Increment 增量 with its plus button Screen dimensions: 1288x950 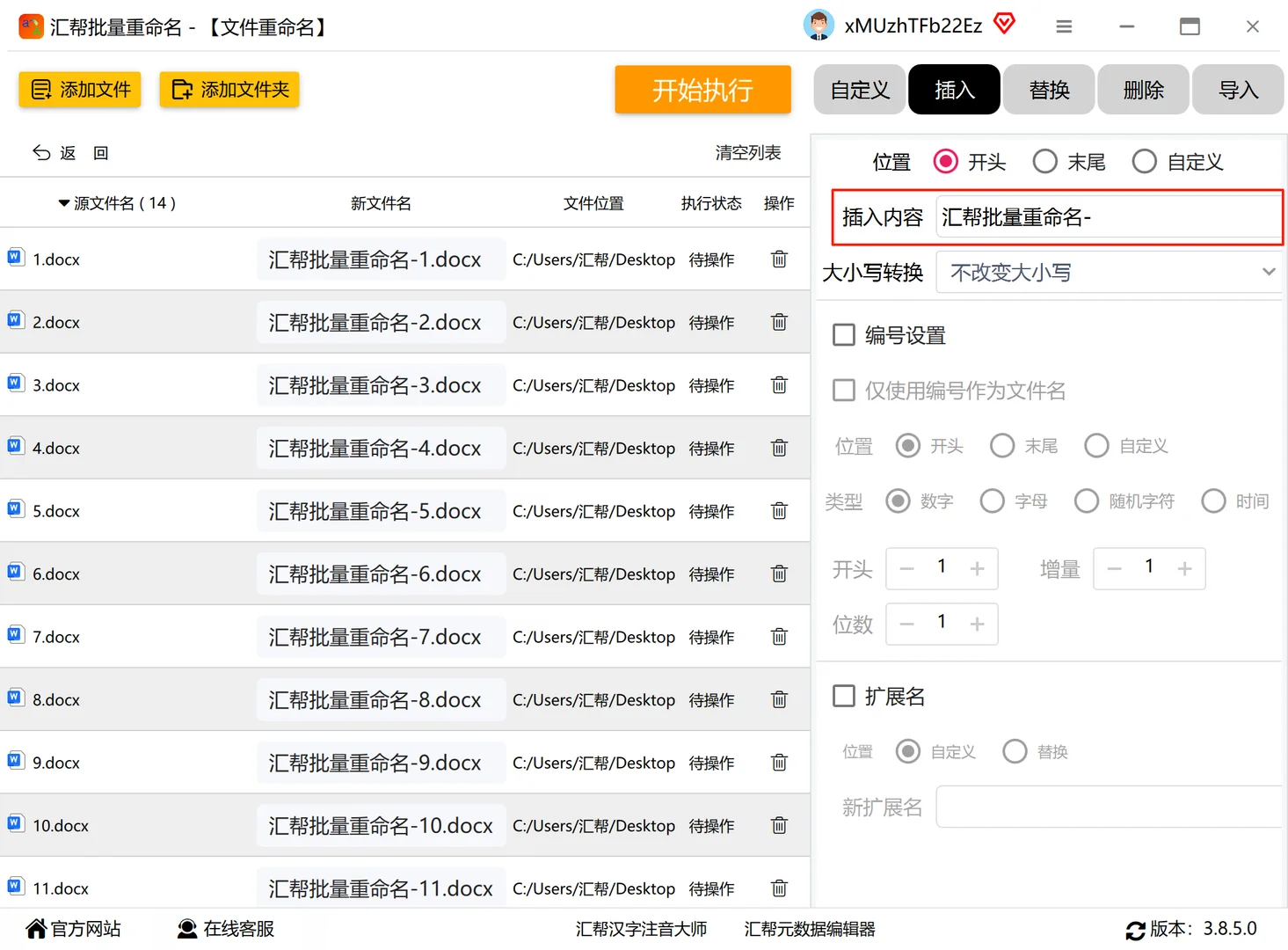coord(1184,568)
